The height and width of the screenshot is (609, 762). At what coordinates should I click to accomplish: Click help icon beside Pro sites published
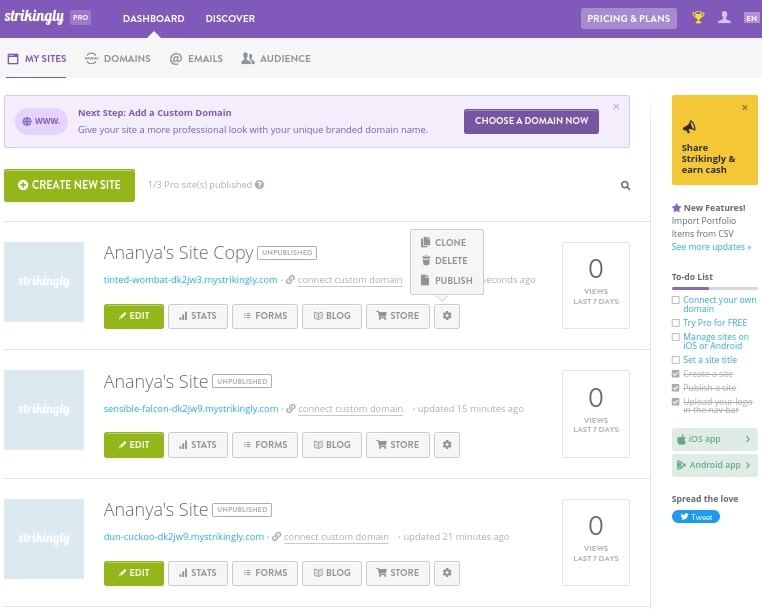pos(260,185)
